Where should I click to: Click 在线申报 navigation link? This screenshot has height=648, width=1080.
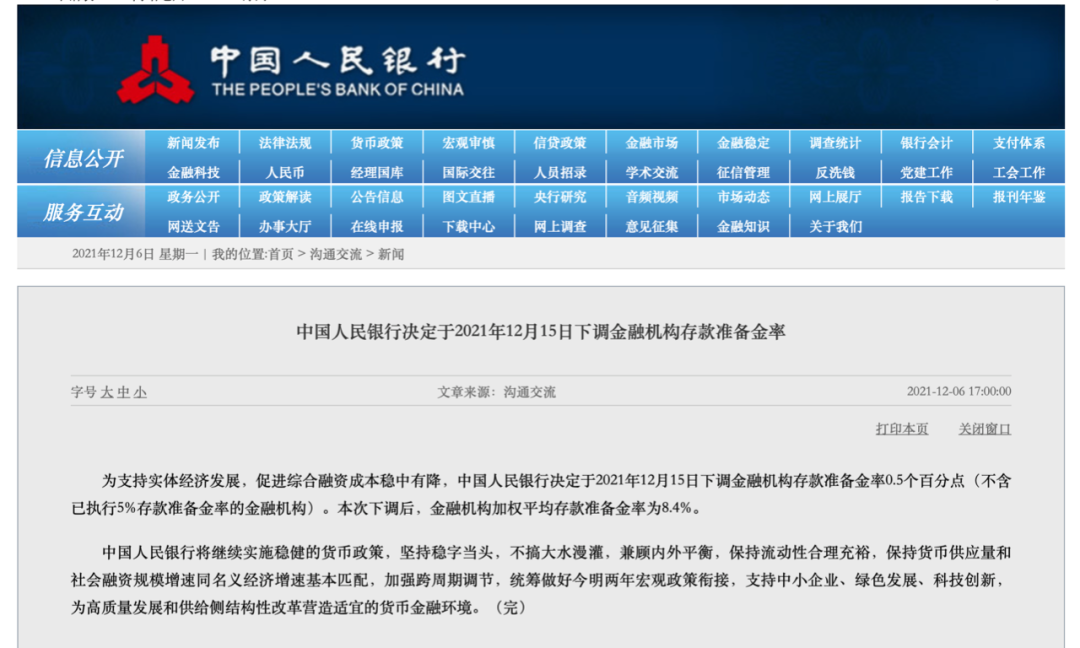pyautogui.click(x=377, y=227)
